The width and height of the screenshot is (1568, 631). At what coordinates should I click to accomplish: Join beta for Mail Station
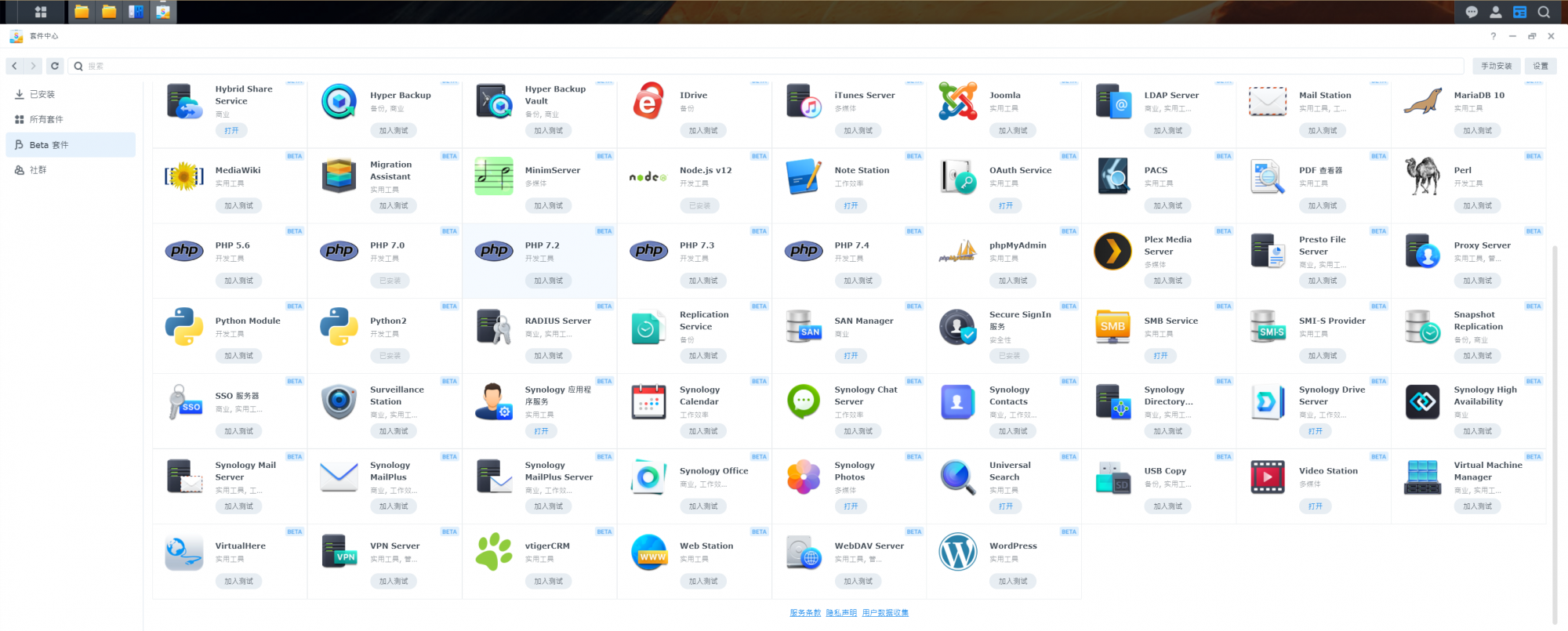pyautogui.click(x=1323, y=130)
